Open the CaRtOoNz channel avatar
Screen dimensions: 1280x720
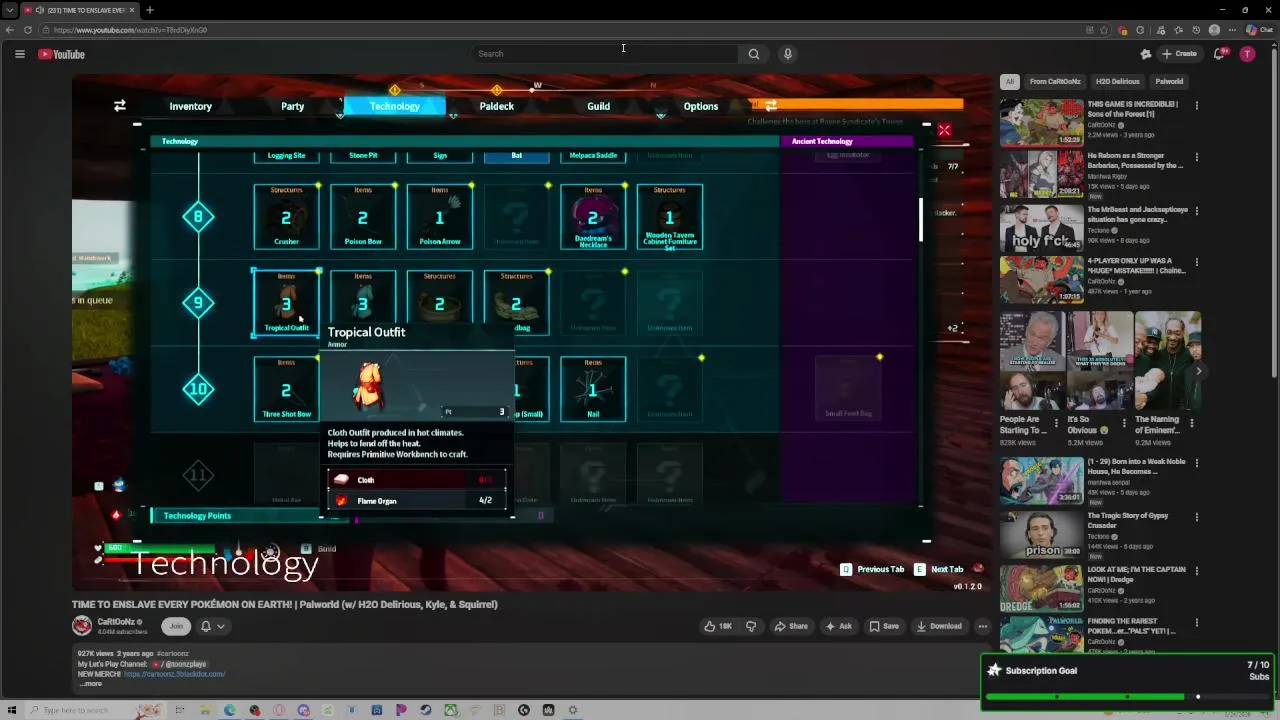click(82, 626)
